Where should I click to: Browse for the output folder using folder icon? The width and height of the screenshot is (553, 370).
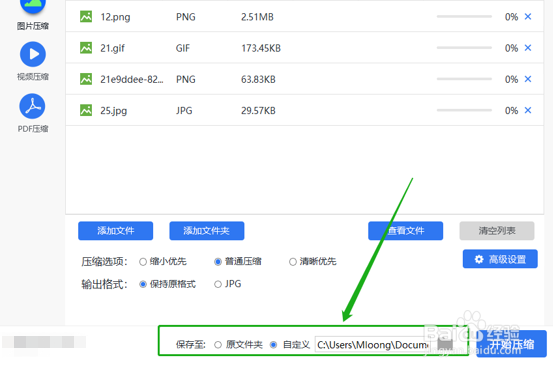coord(445,344)
